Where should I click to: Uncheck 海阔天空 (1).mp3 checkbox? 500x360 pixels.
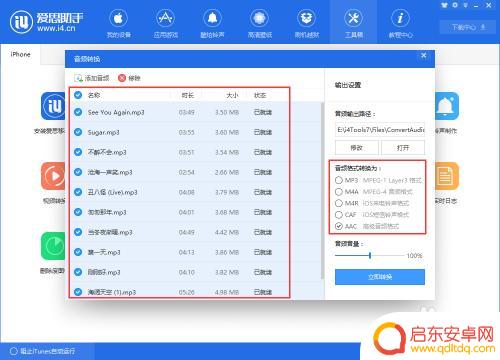(x=78, y=292)
